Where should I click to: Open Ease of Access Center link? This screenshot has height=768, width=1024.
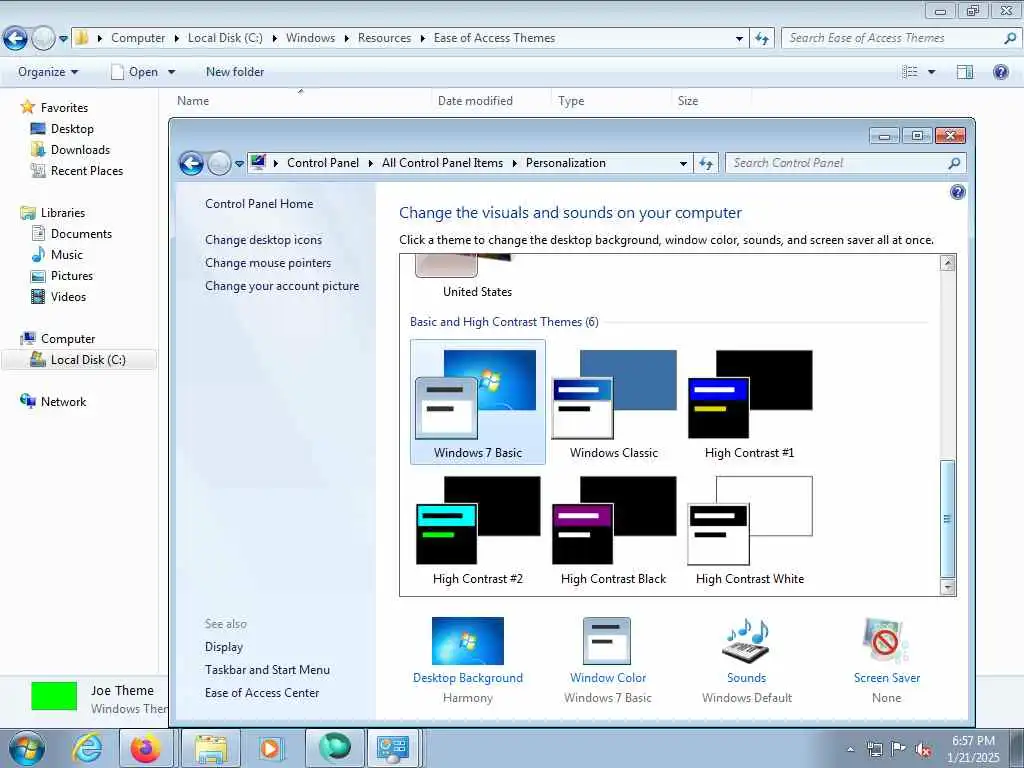click(262, 693)
